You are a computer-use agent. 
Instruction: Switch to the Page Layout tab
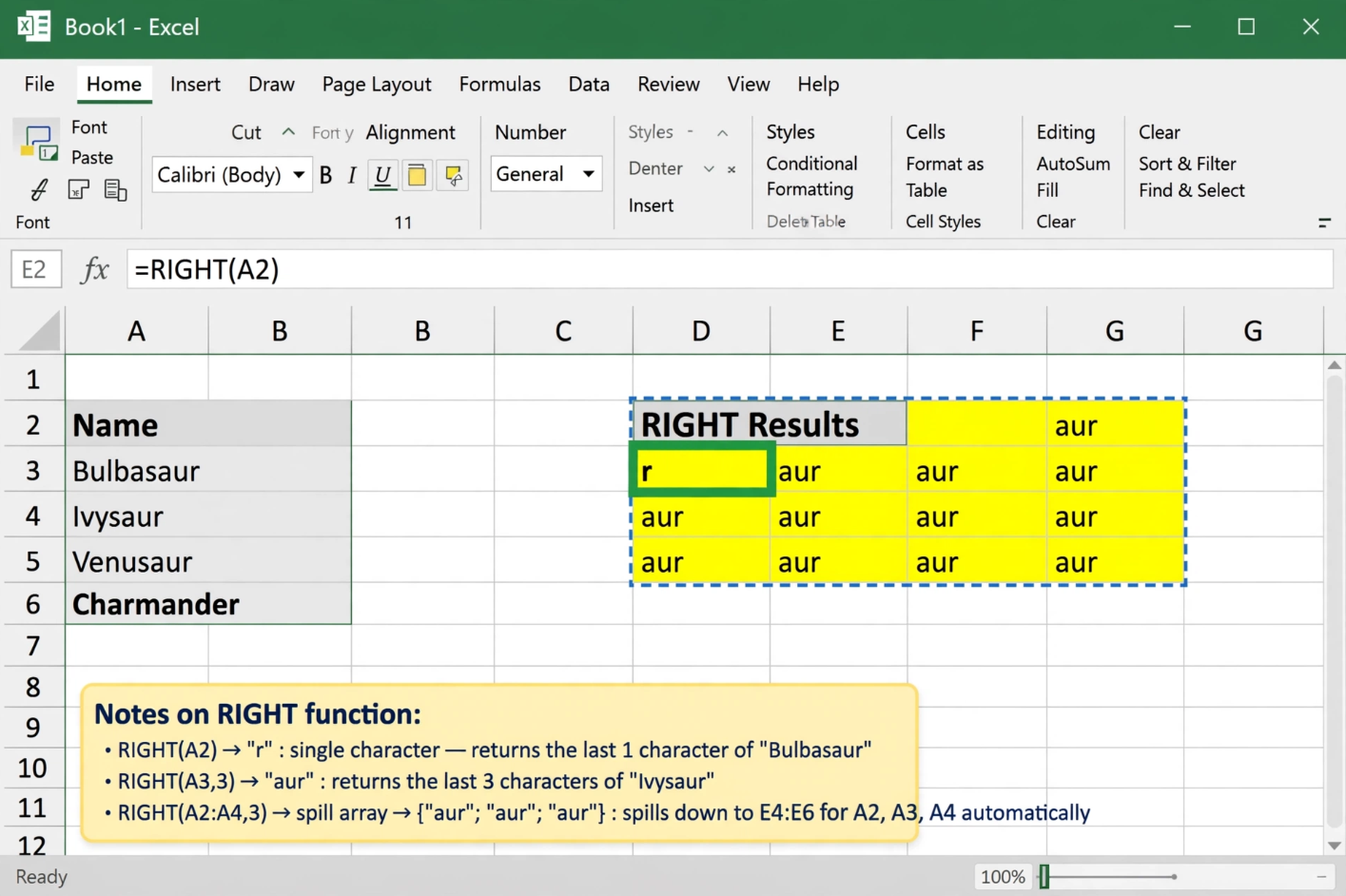coord(377,85)
